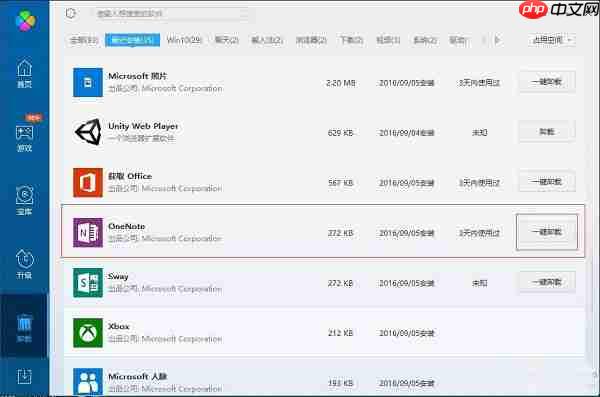The image size is (600, 397).
Task: Switch to the 聊天(2) tab
Action: (x=227, y=40)
